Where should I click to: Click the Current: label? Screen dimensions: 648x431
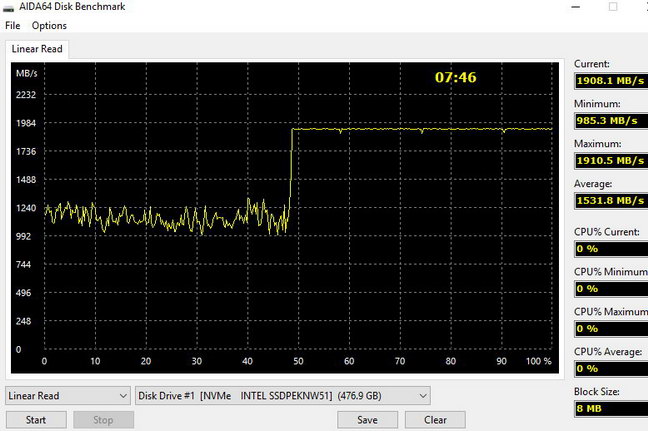592,64
